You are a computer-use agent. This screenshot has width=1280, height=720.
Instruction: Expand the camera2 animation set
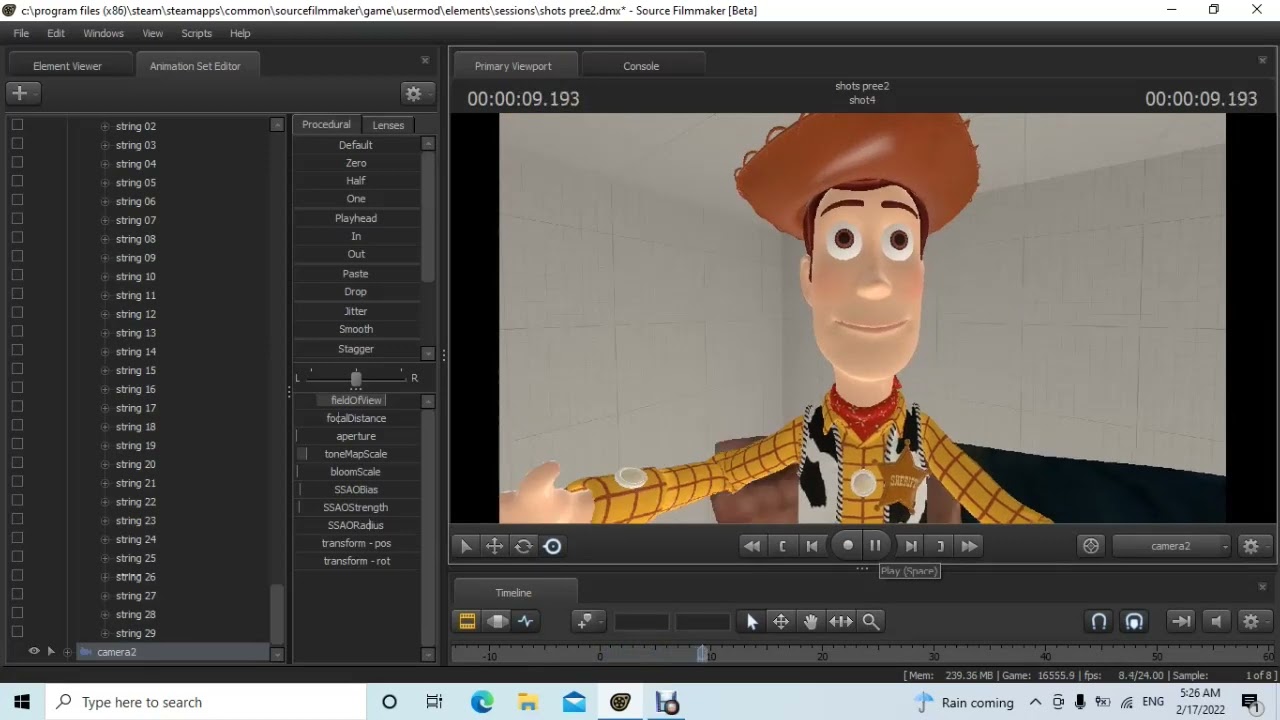point(67,652)
